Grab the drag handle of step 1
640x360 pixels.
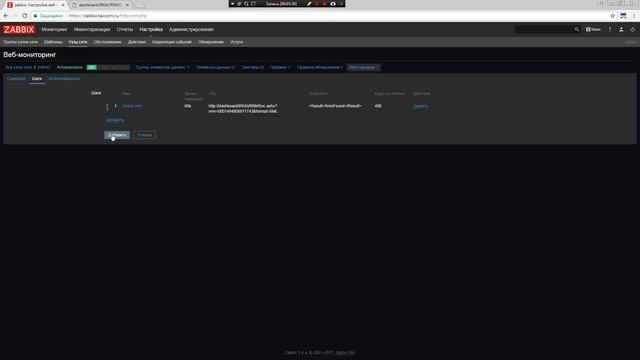tap(107, 107)
